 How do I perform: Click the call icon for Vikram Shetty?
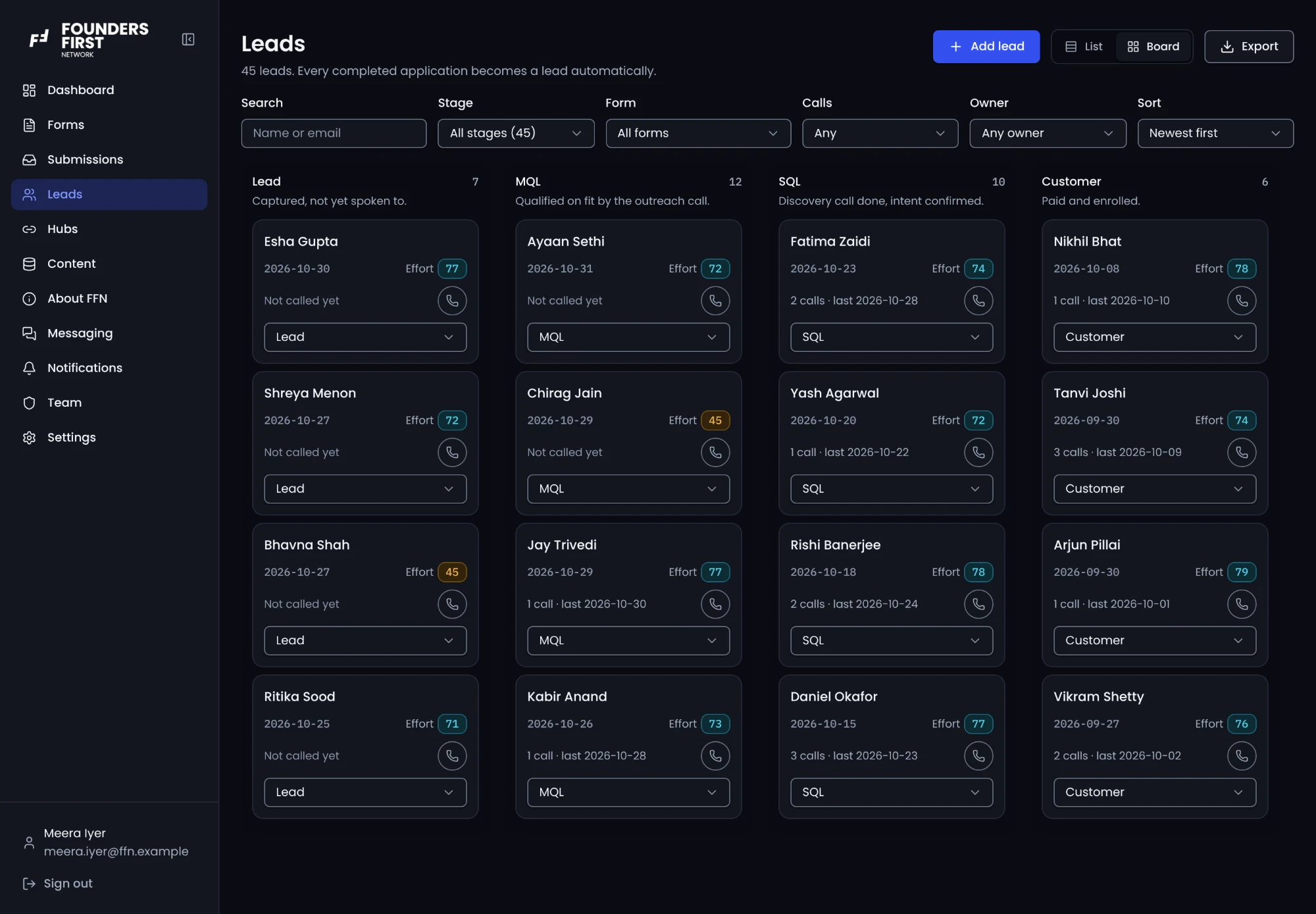coord(1242,756)
